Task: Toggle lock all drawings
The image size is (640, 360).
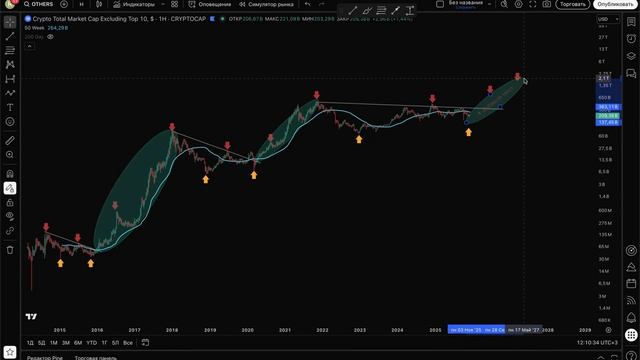Action: [x=10, y=202]
